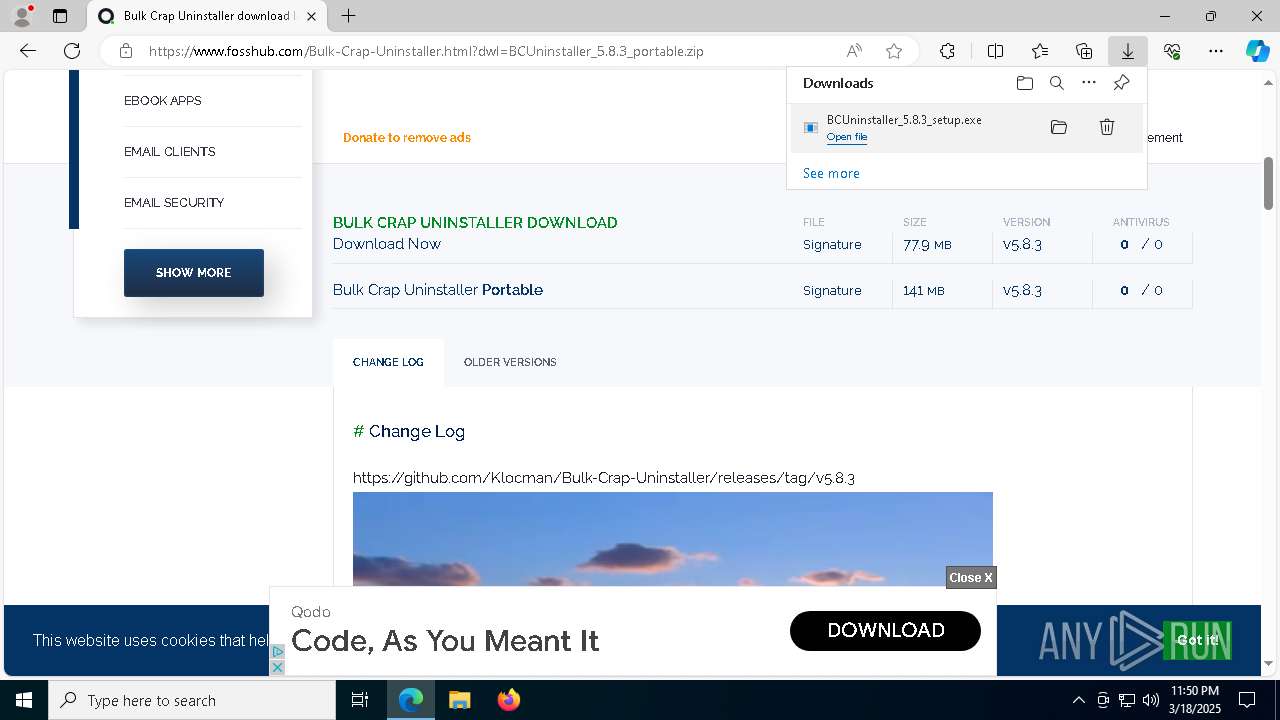1280x720 pixels.
Task: Open Task View on taskbar
Action: click(360, 700)
